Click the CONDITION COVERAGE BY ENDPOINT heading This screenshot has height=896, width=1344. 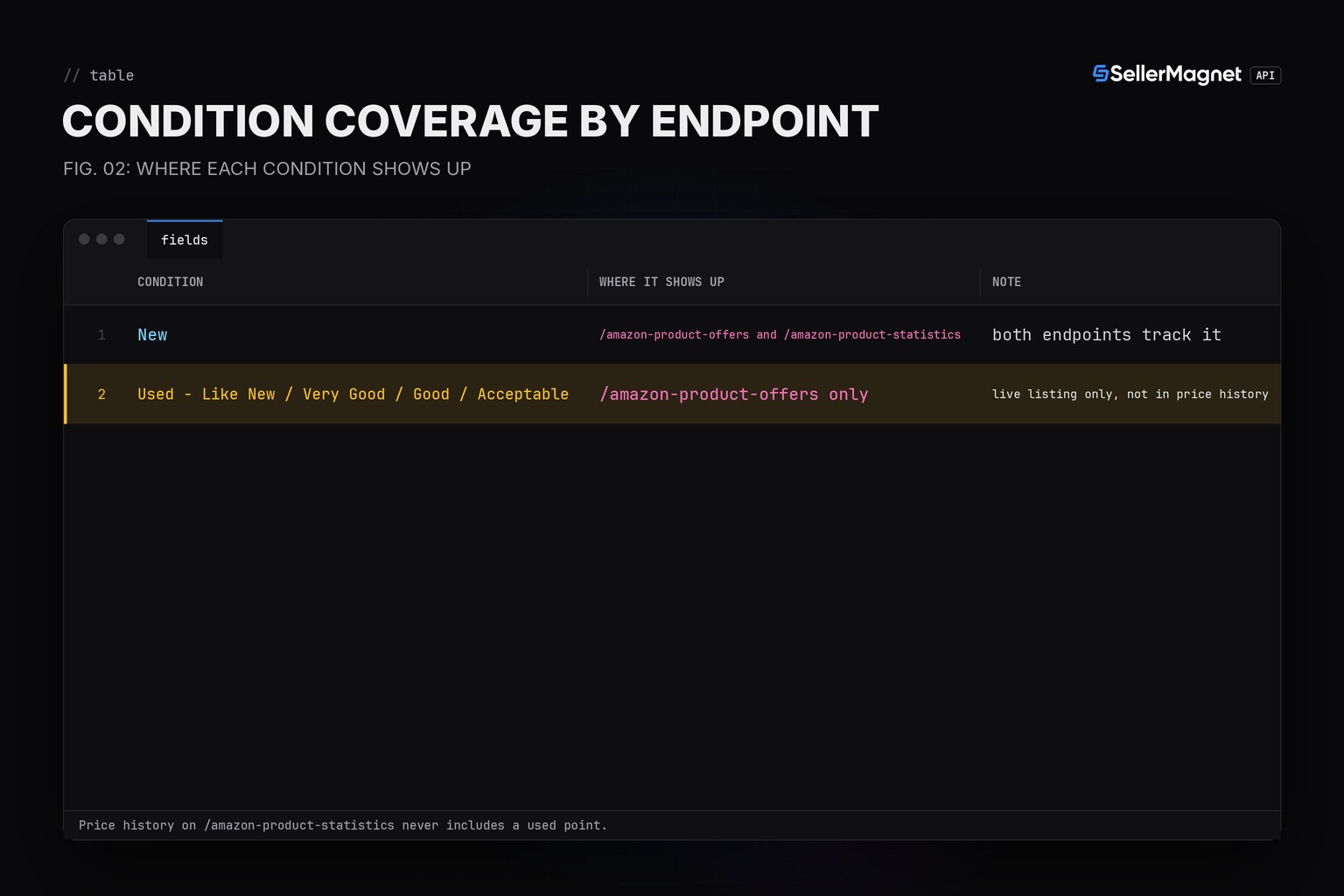click(470, 121)
